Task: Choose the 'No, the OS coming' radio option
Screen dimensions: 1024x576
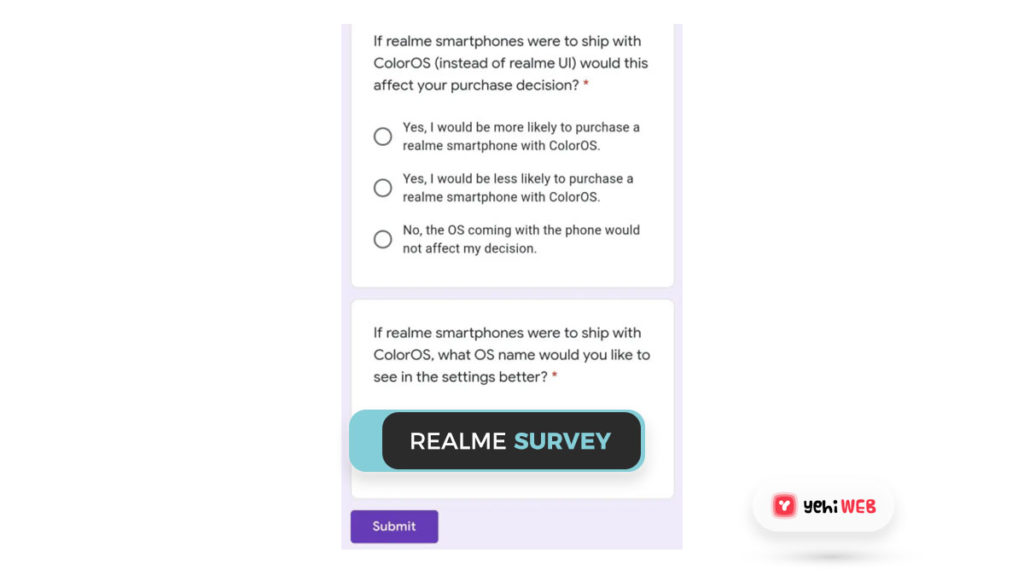Action: click(x=383, y=239)
